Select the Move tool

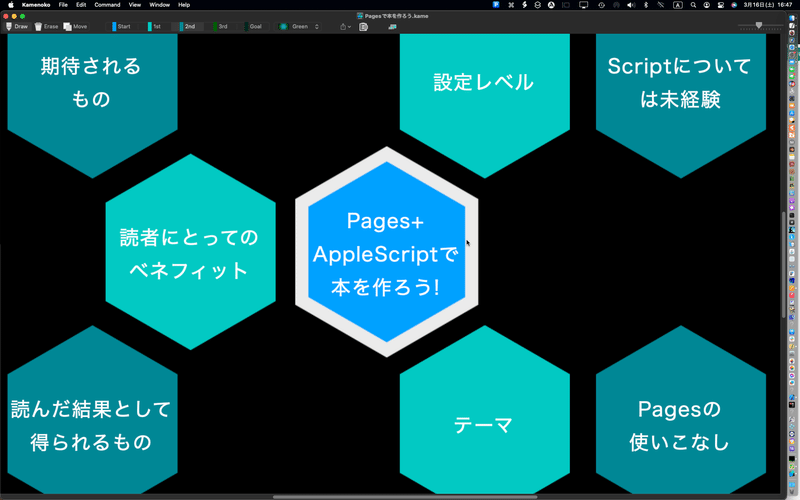pos(76,27)
